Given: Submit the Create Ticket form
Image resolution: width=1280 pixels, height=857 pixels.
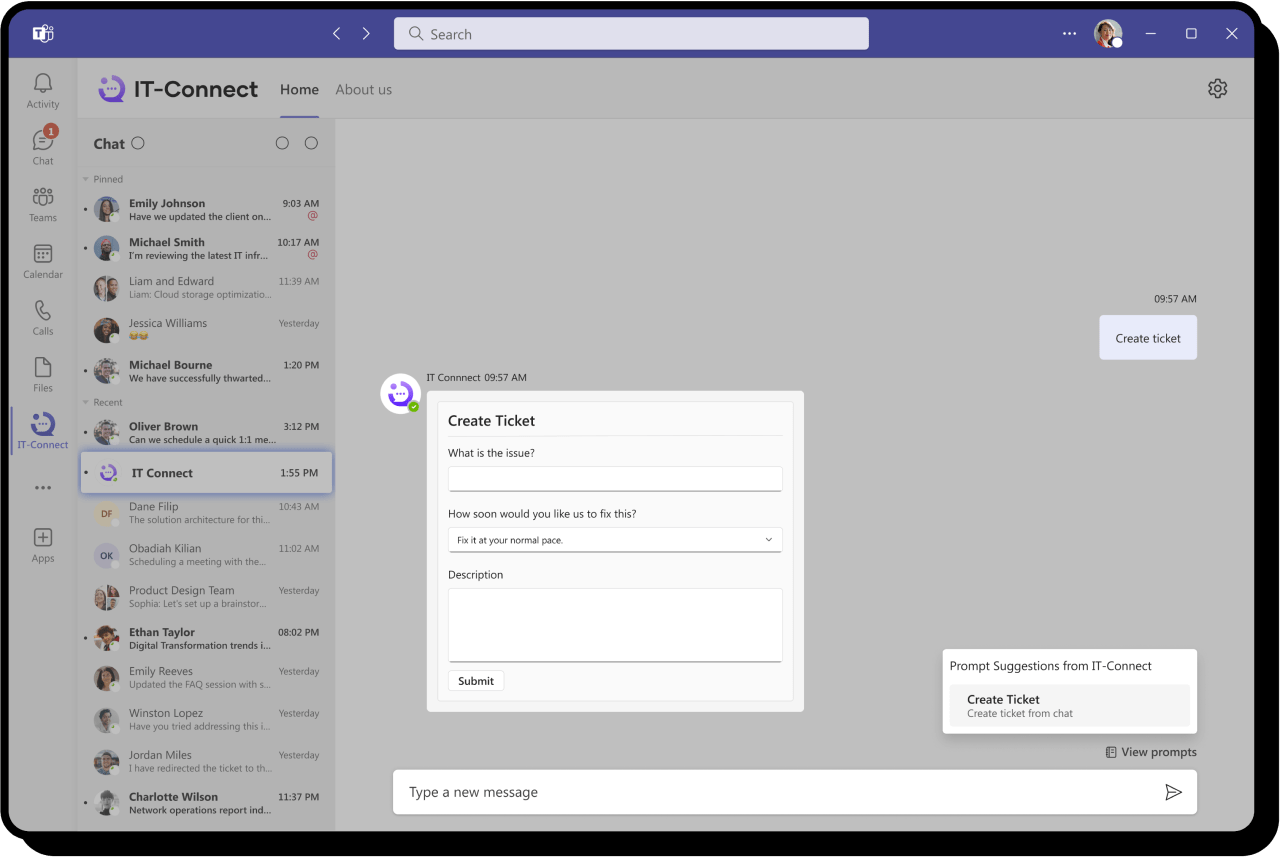Looking at the screenshot, I should point(475,680).
